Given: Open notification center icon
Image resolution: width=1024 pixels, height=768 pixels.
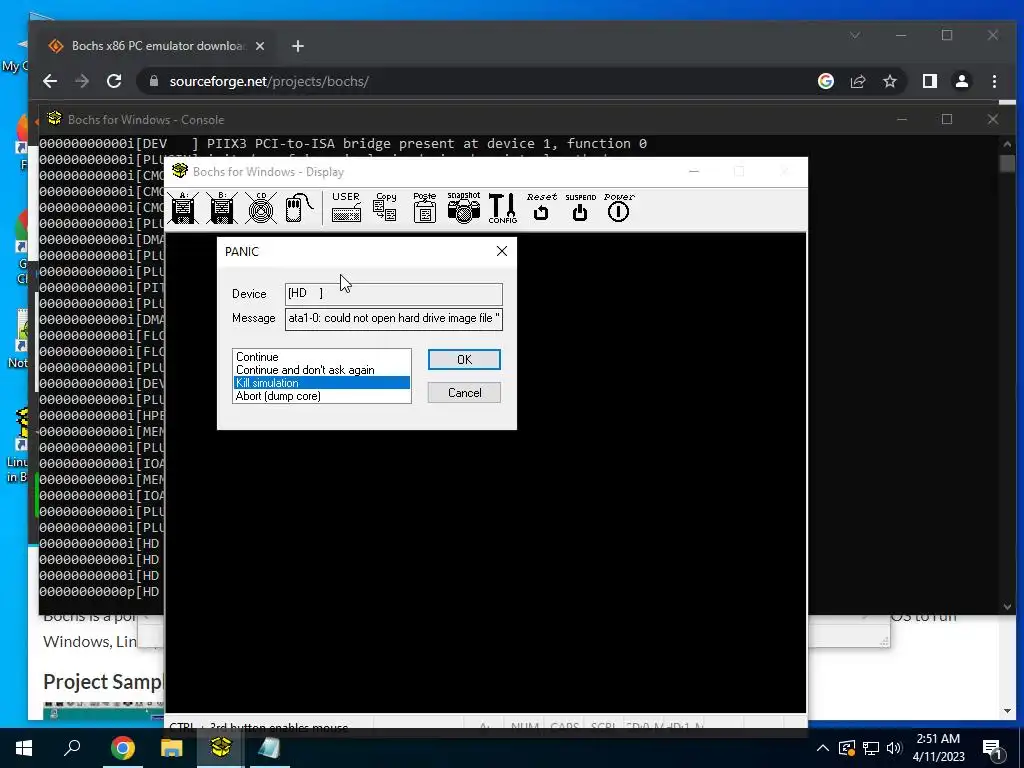Looking at the screenshot, I should click(x=991, y=749).
